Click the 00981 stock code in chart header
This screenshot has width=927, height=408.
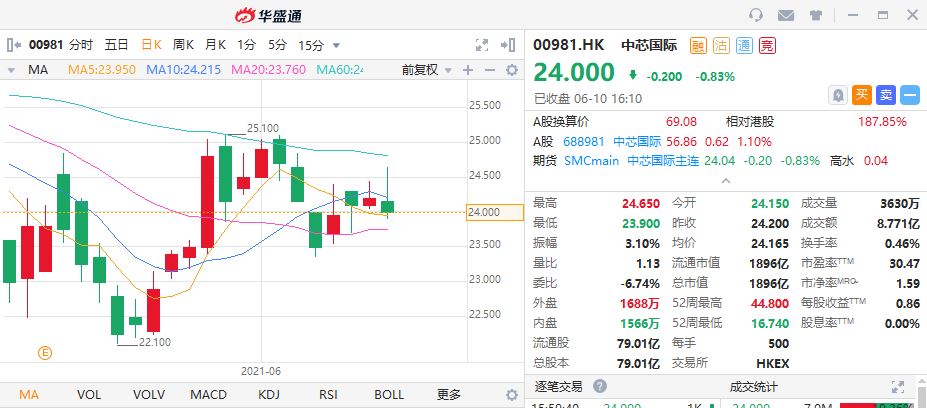[46, 44]
